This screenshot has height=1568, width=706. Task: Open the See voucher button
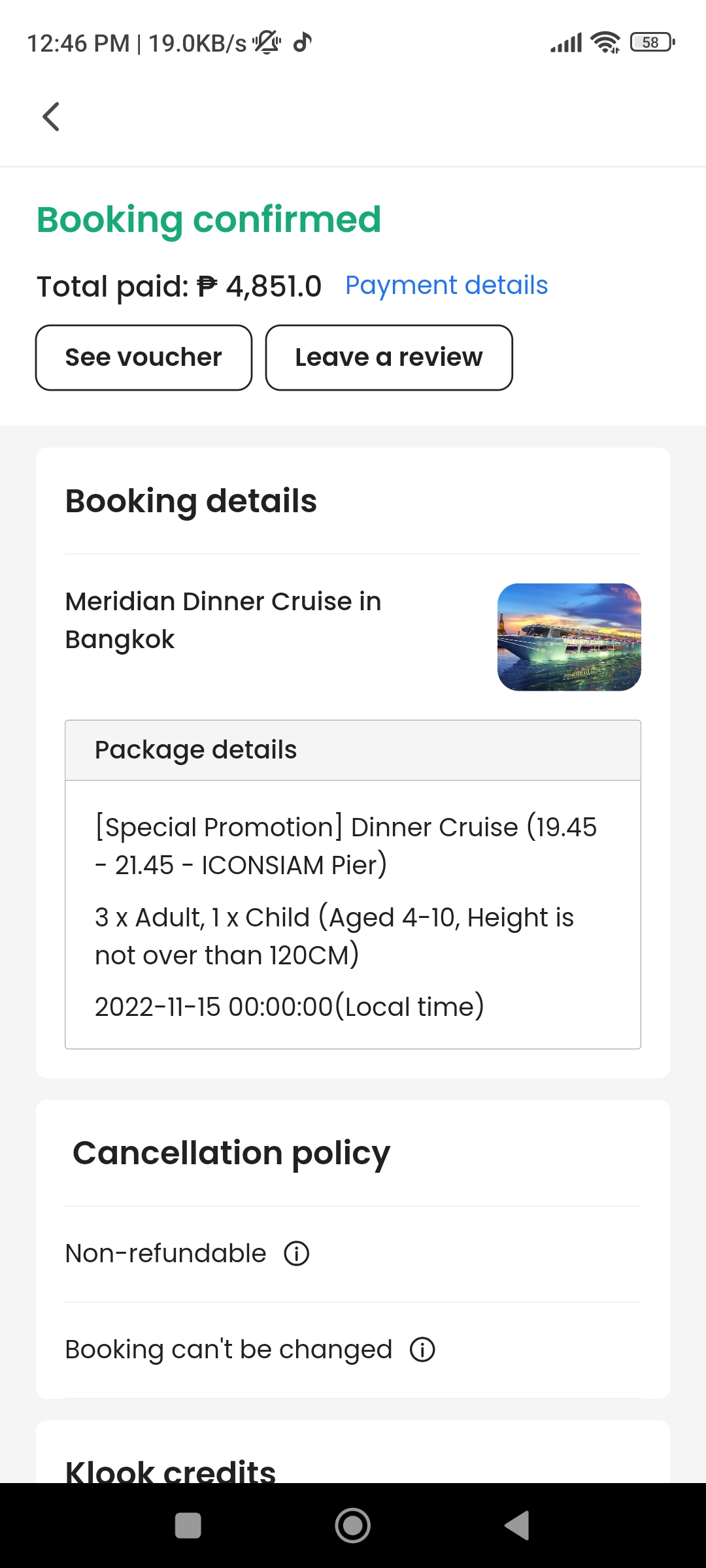click(144, 358)
